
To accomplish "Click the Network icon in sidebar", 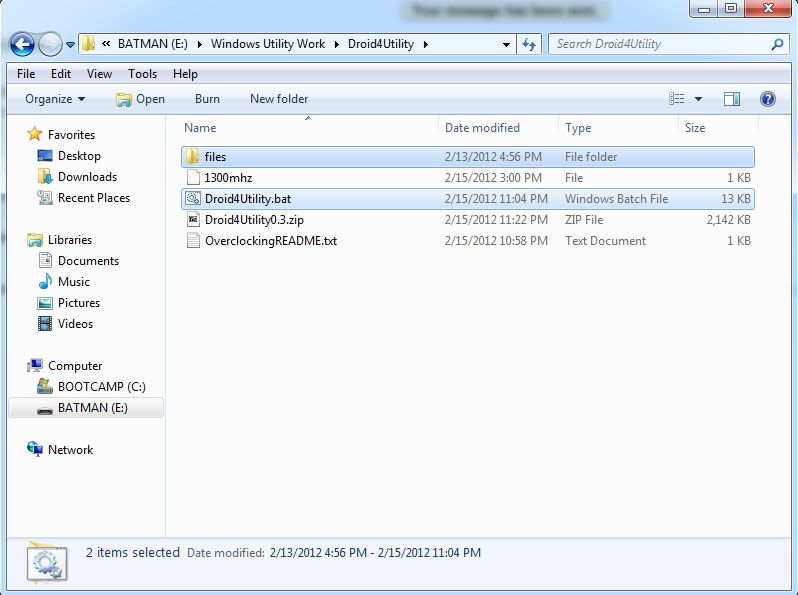I will 35,449.
